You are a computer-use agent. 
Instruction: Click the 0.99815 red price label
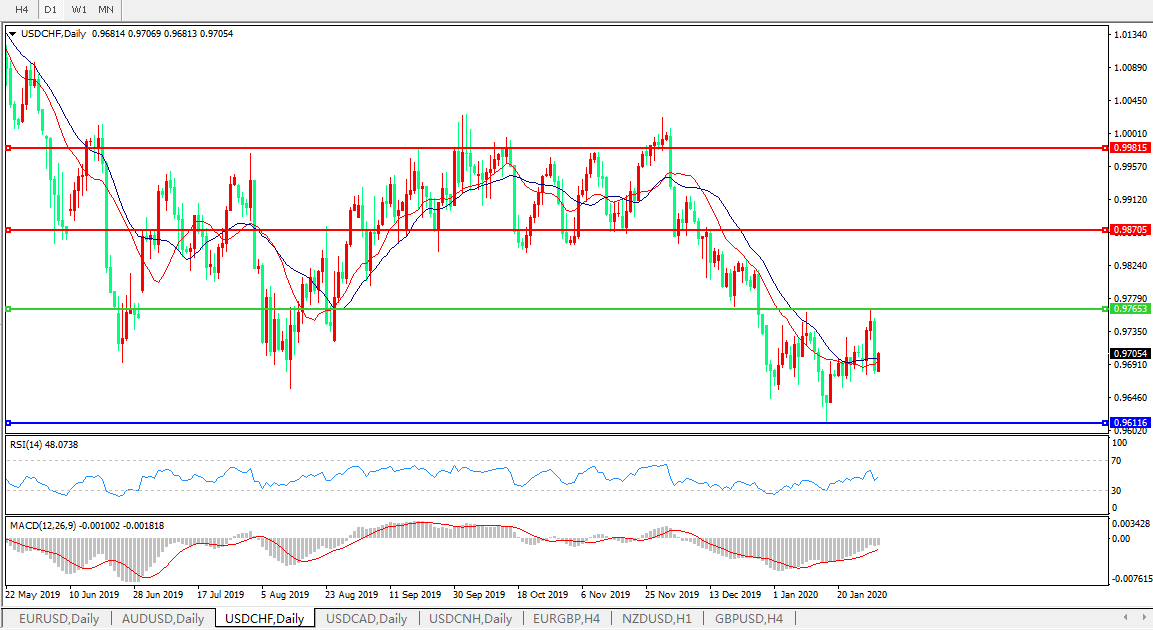click(1131, 147)
